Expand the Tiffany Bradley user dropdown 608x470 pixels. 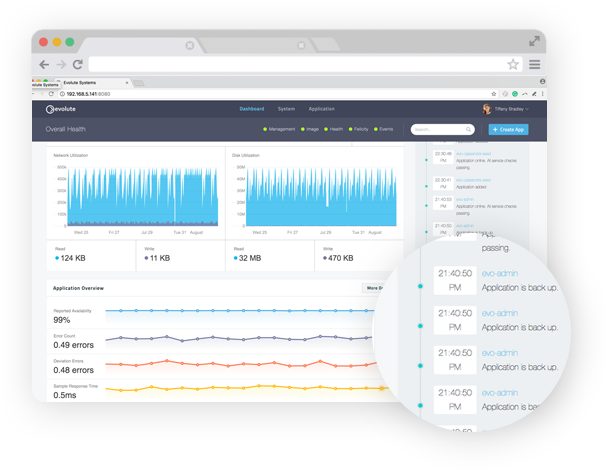pyautogui.click(x=512, y=109)
